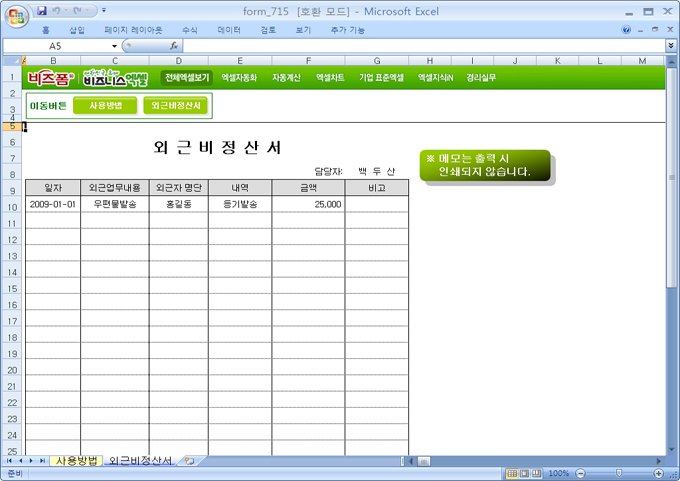Click the Select All corner button
Image resolution: width=680 pixels, height=481 pixels.
click(x=12, y=61)
